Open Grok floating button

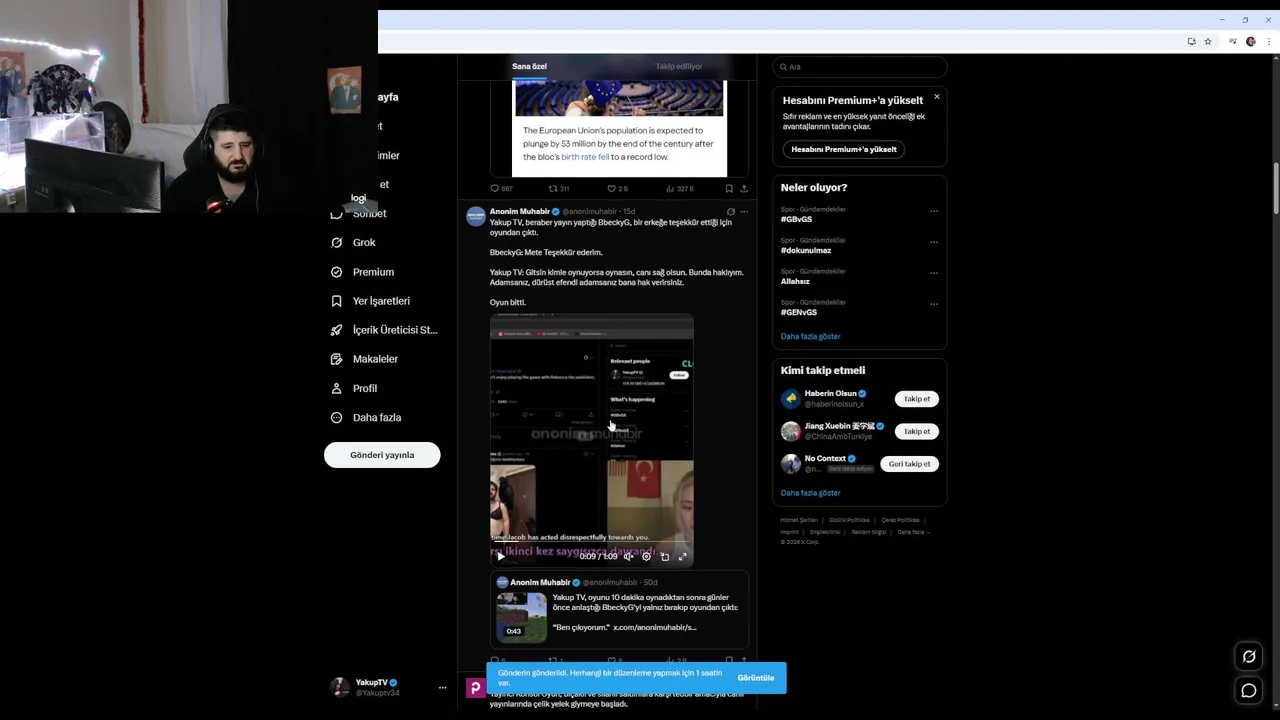coord(1249,657)
